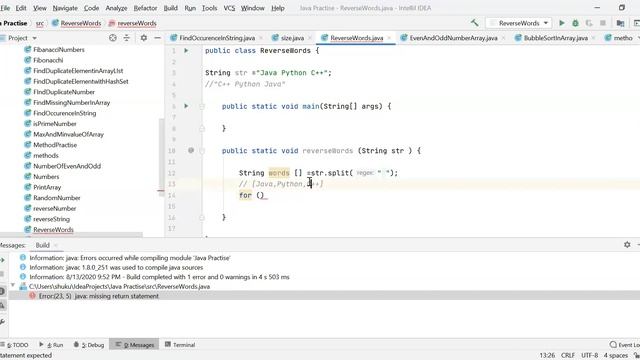Toggle the Messages tool window button

pos(135,345)
